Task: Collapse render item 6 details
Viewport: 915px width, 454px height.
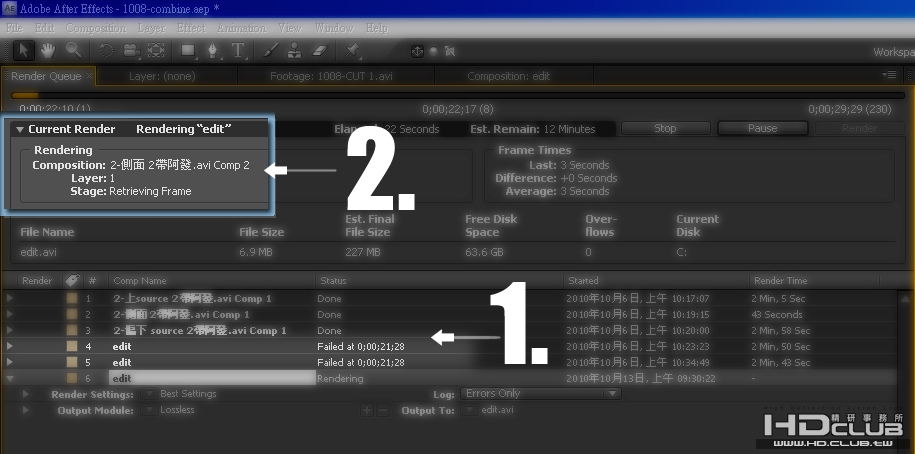Action: (10, 378)
